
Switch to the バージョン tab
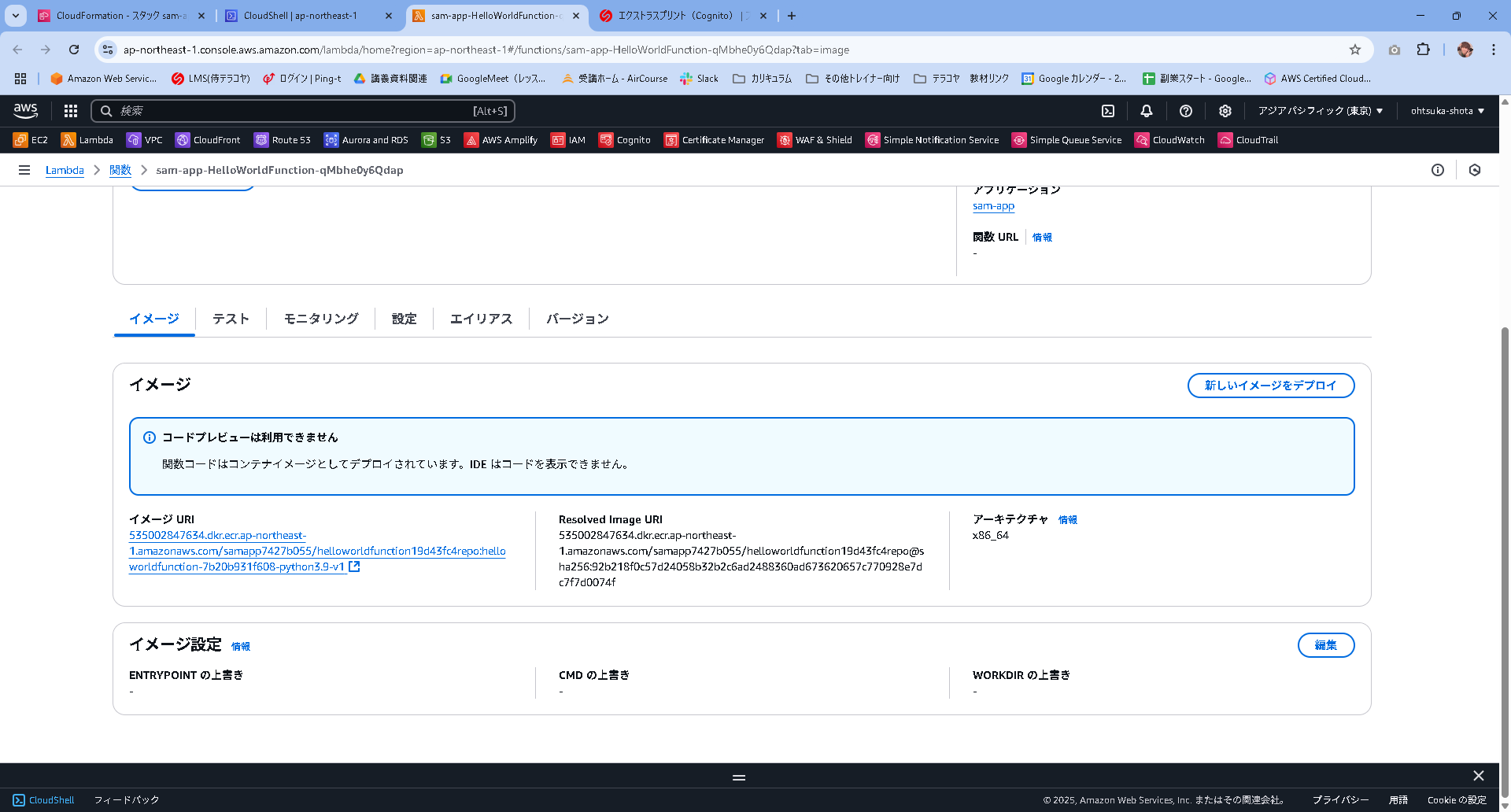pos(578,319)
